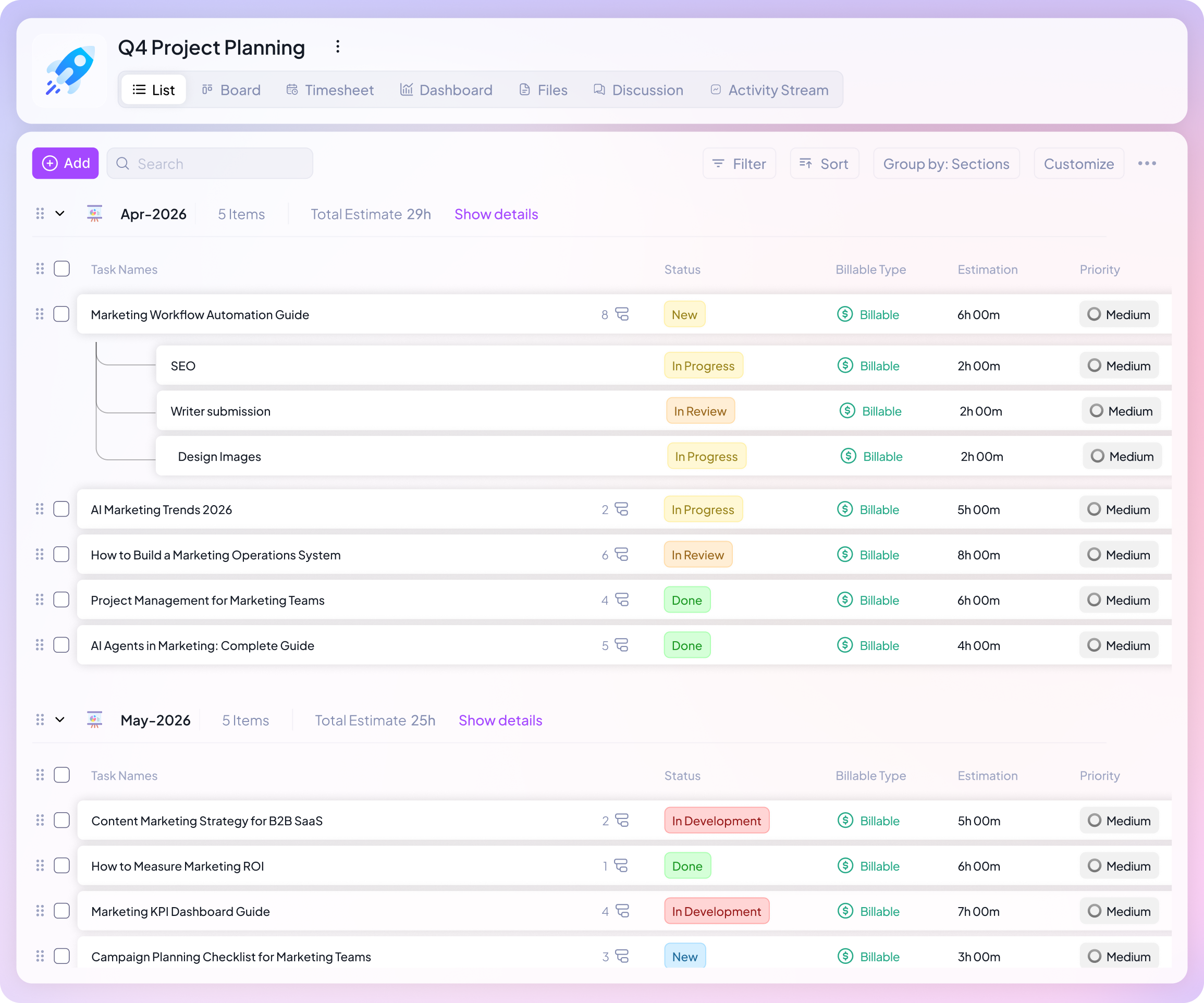The image size is (1204, 1003).
Task: Switch to the Board tab
Action: click(x=231, y=90)
